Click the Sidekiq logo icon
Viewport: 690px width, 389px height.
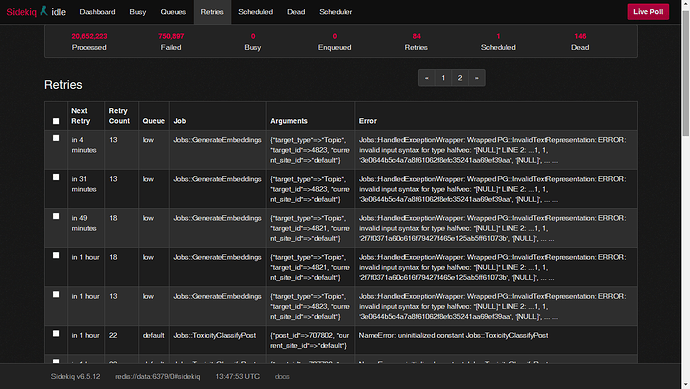coord(44,11)
